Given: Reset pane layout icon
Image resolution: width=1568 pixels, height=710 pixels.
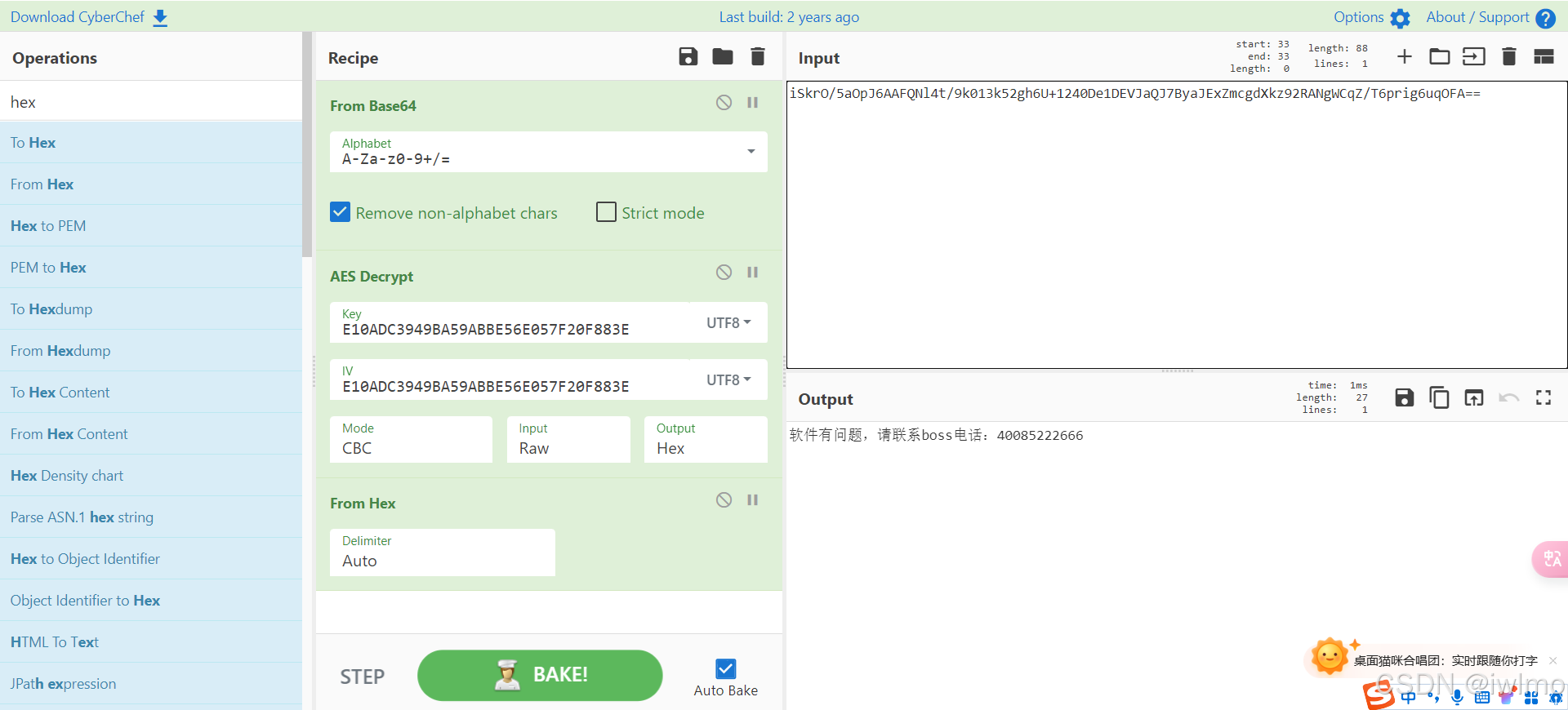Looking at the screenshot, I should click(x=1543, y=56).
